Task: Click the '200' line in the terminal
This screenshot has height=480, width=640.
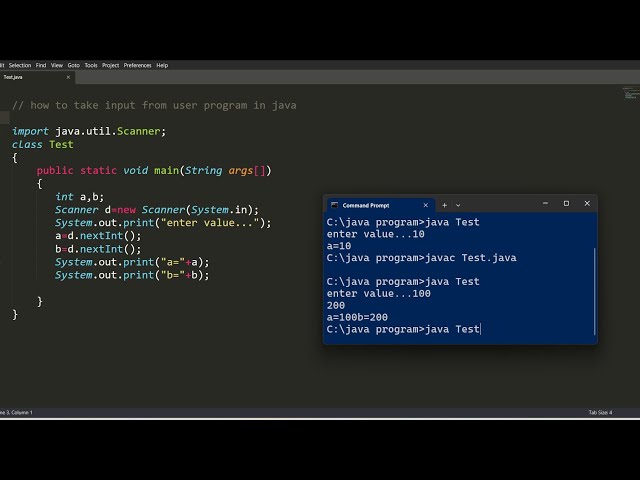Action: 336,305
